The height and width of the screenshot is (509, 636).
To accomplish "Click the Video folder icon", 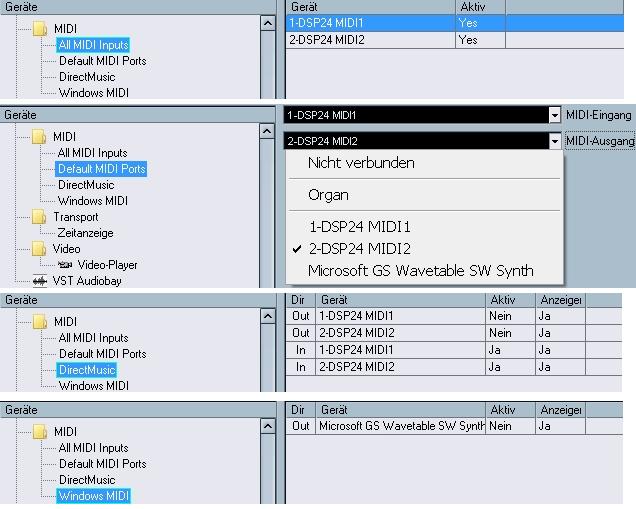I will tap(39, 249).
